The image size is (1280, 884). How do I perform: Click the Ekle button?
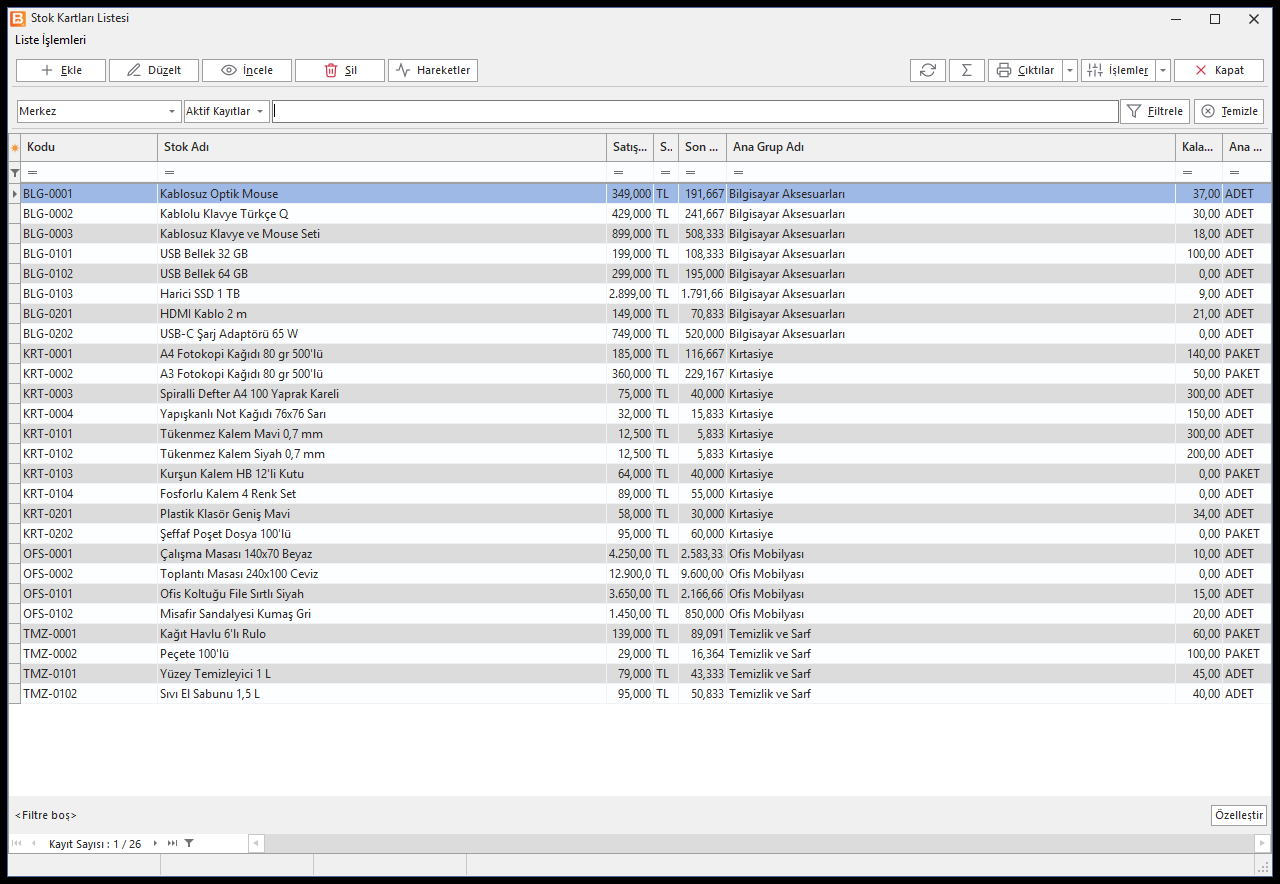point(61,70)
